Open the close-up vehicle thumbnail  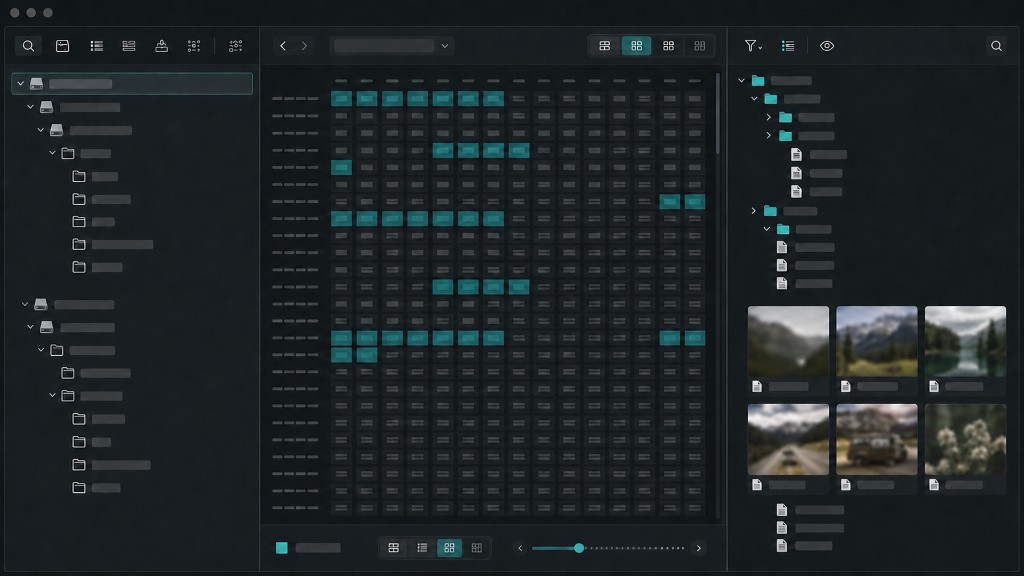pos(876,439)
